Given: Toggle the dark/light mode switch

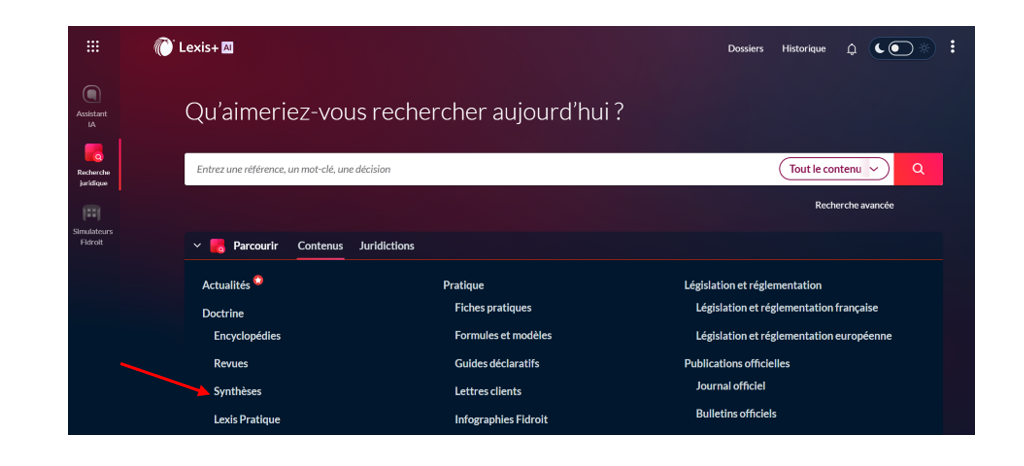Looking at the screenshot, I should coord(901,48).
